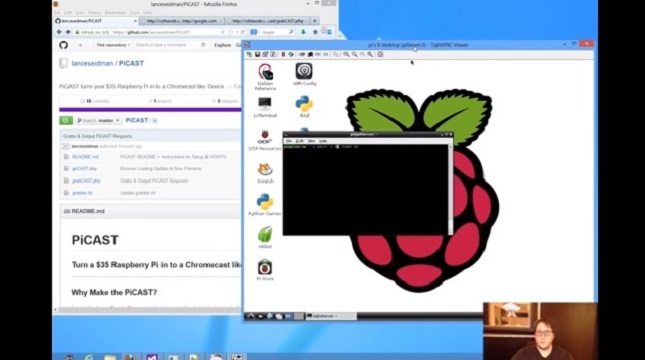Click Firefox horizontal scrollbar at page bottom

click(148, 309)
